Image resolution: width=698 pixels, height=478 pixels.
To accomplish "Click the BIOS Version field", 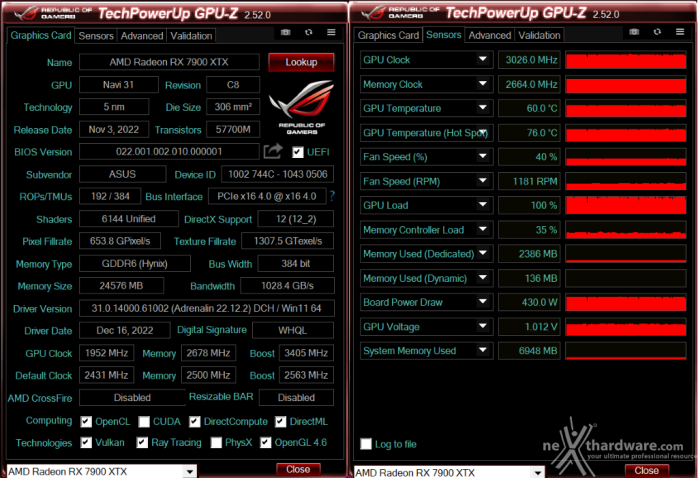I will (x=169, y=151).
